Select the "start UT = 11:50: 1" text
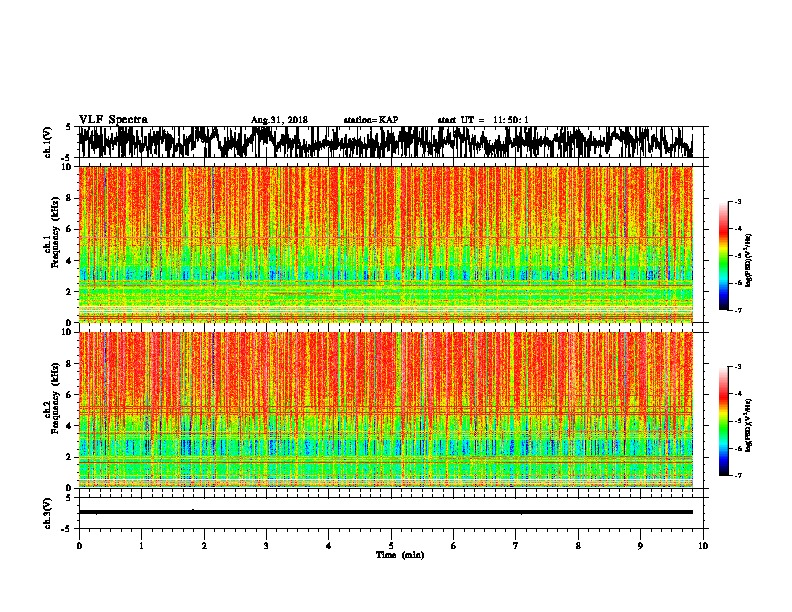The height and width of the screenshot is (612, 792). pyautogui.click(x=483, y=120)
